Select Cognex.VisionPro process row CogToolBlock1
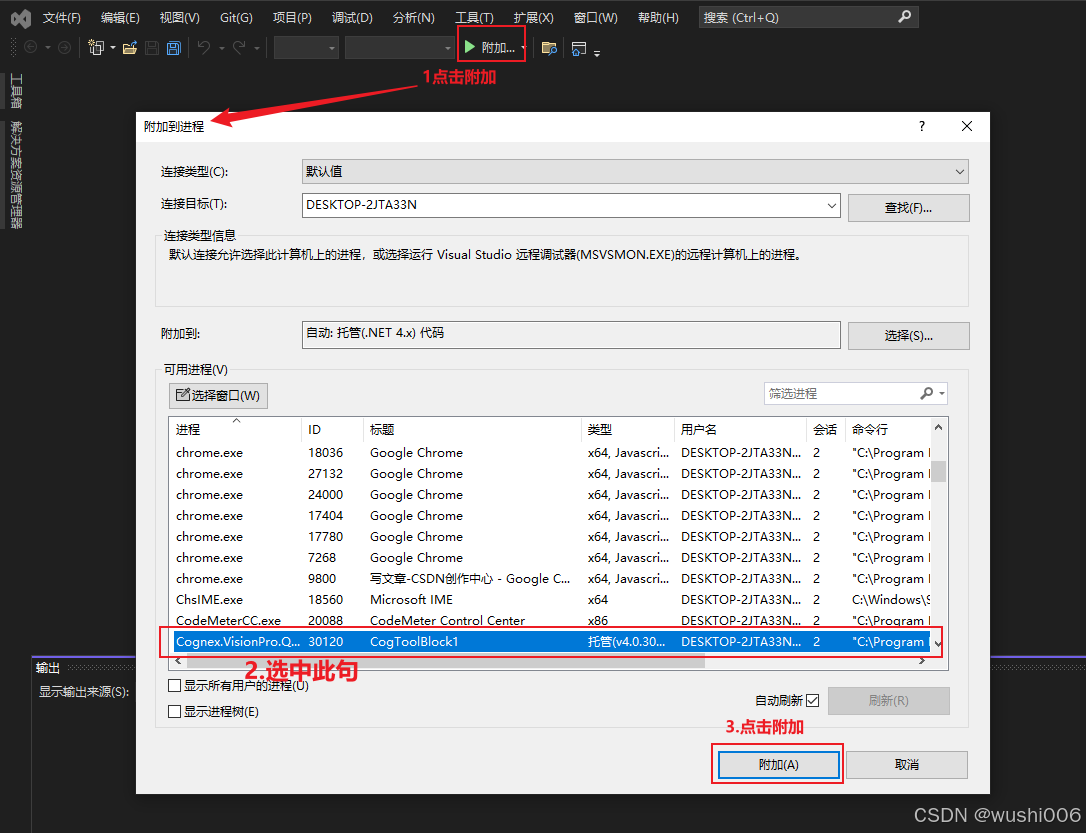 click(x=551, y=641)
